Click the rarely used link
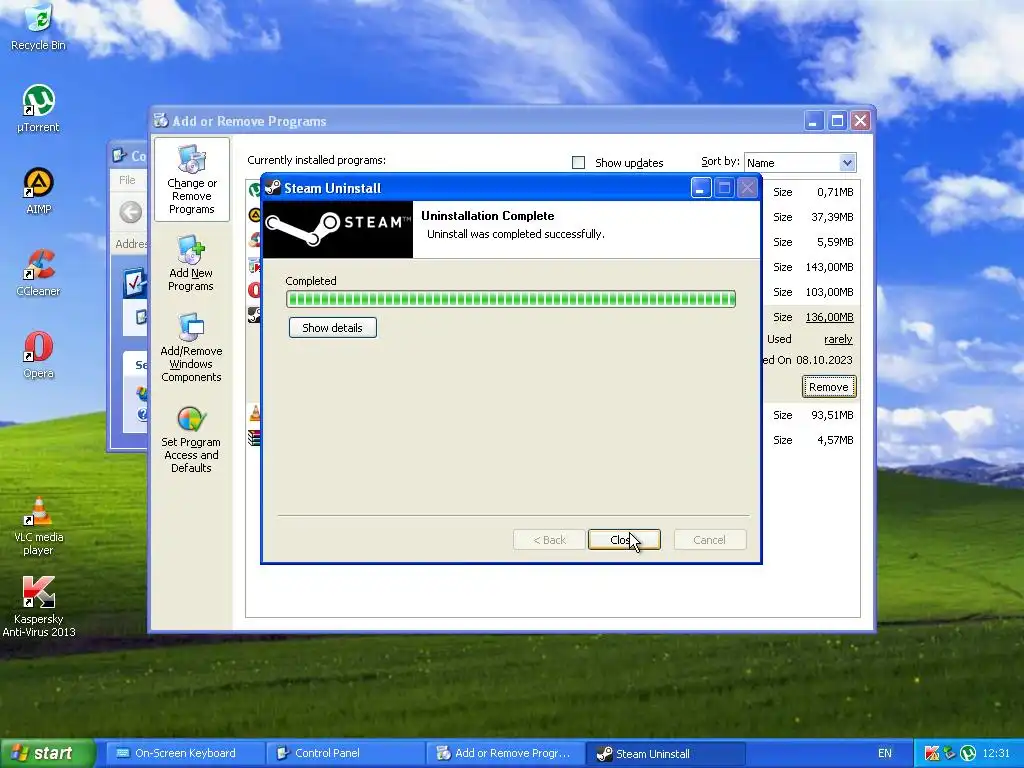The width and height of the screenshot is (1024, 768). pyautogui.click(x=838, y=339)
